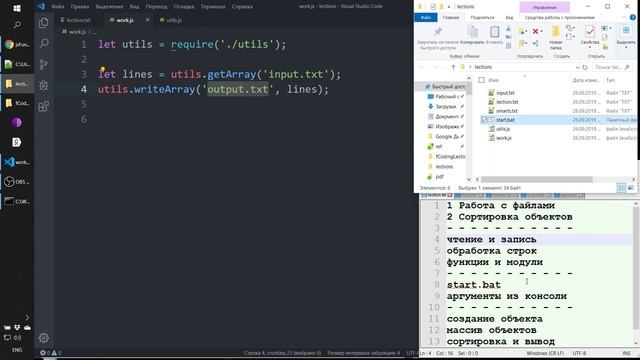The image size is (640, 360).
Task: Toggle the select-all checkbox in Explorer header
Action: 482,80
